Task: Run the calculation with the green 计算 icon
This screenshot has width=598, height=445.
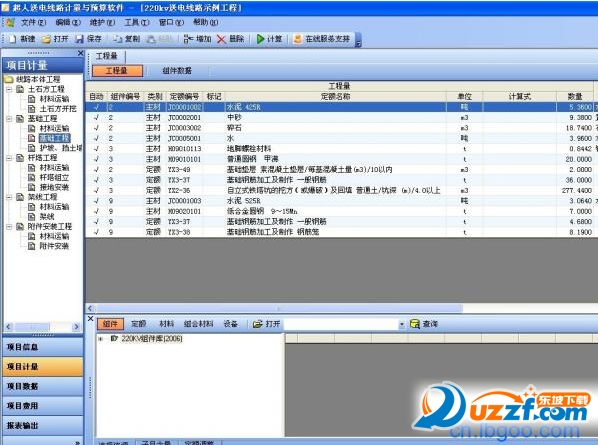Action: click(260, 39)
